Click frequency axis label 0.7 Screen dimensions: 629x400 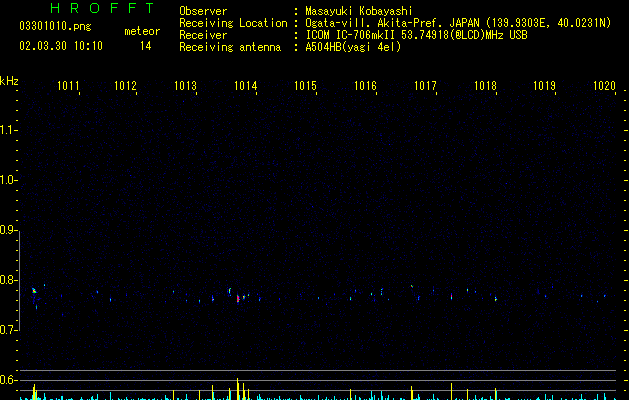point(8,330)
